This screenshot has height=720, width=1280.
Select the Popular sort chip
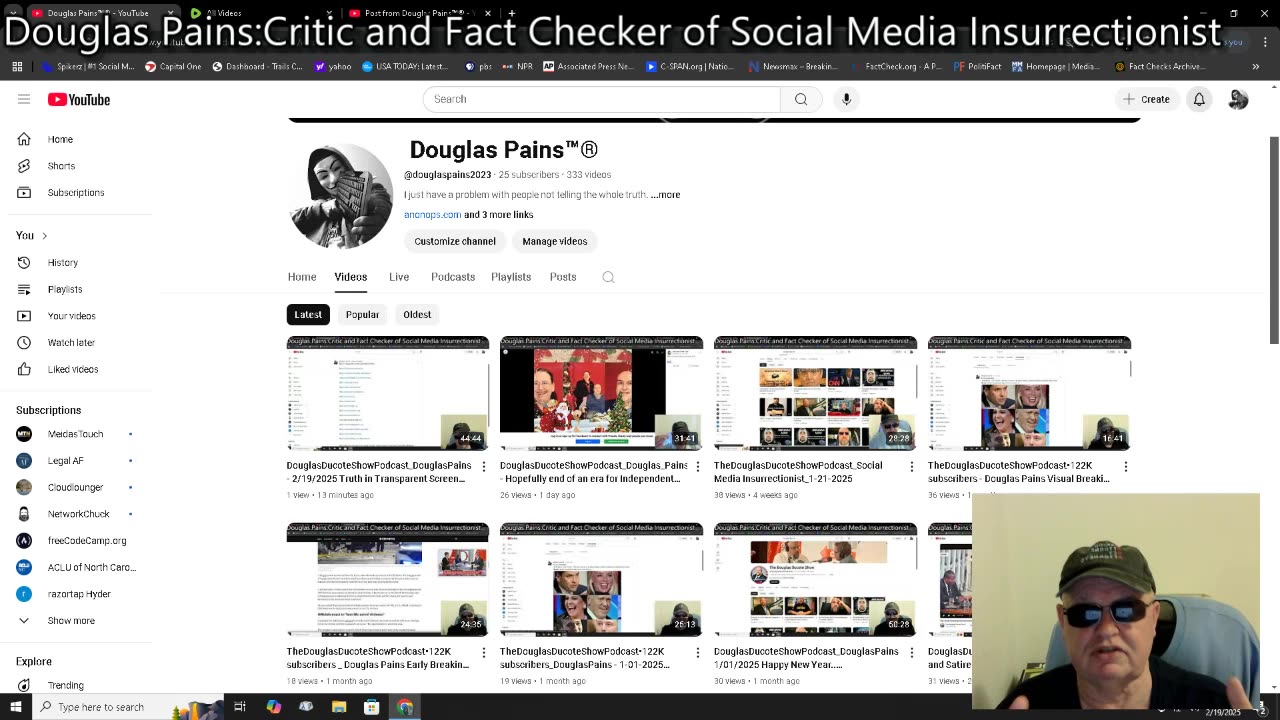pos(362,314)
